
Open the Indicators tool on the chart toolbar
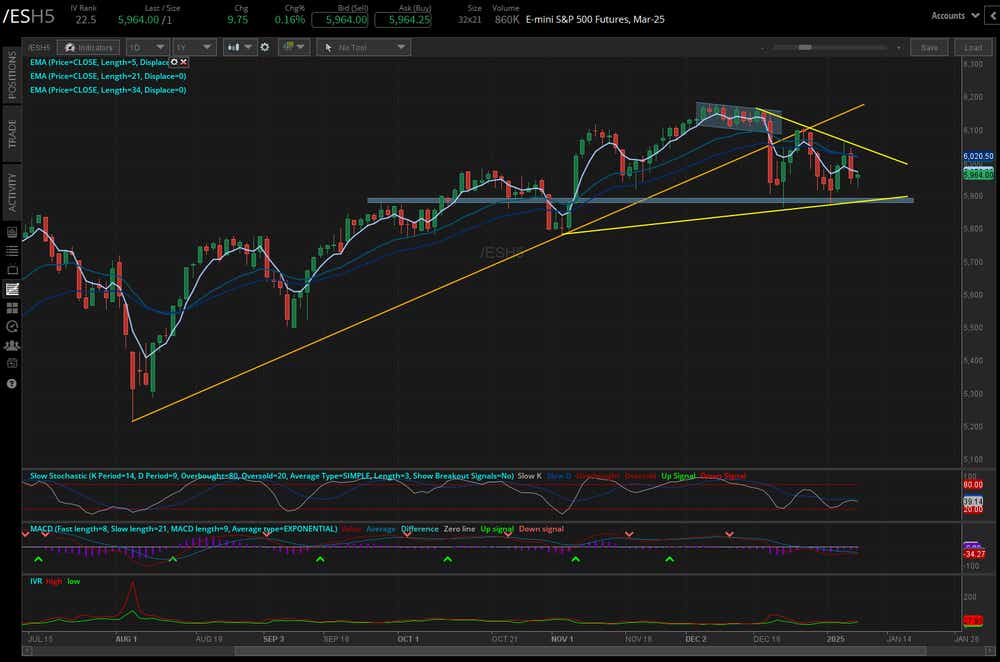click(x=88, y=47)
